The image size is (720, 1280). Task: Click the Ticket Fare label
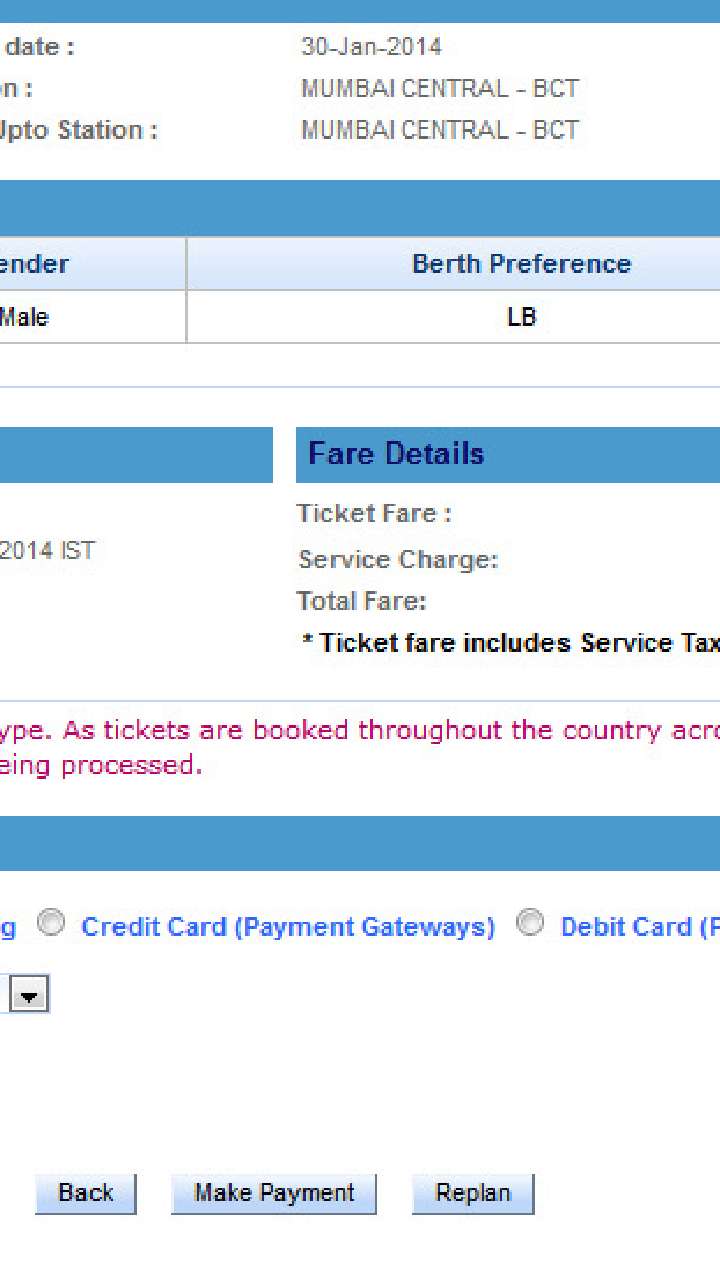tap(374, 514)
